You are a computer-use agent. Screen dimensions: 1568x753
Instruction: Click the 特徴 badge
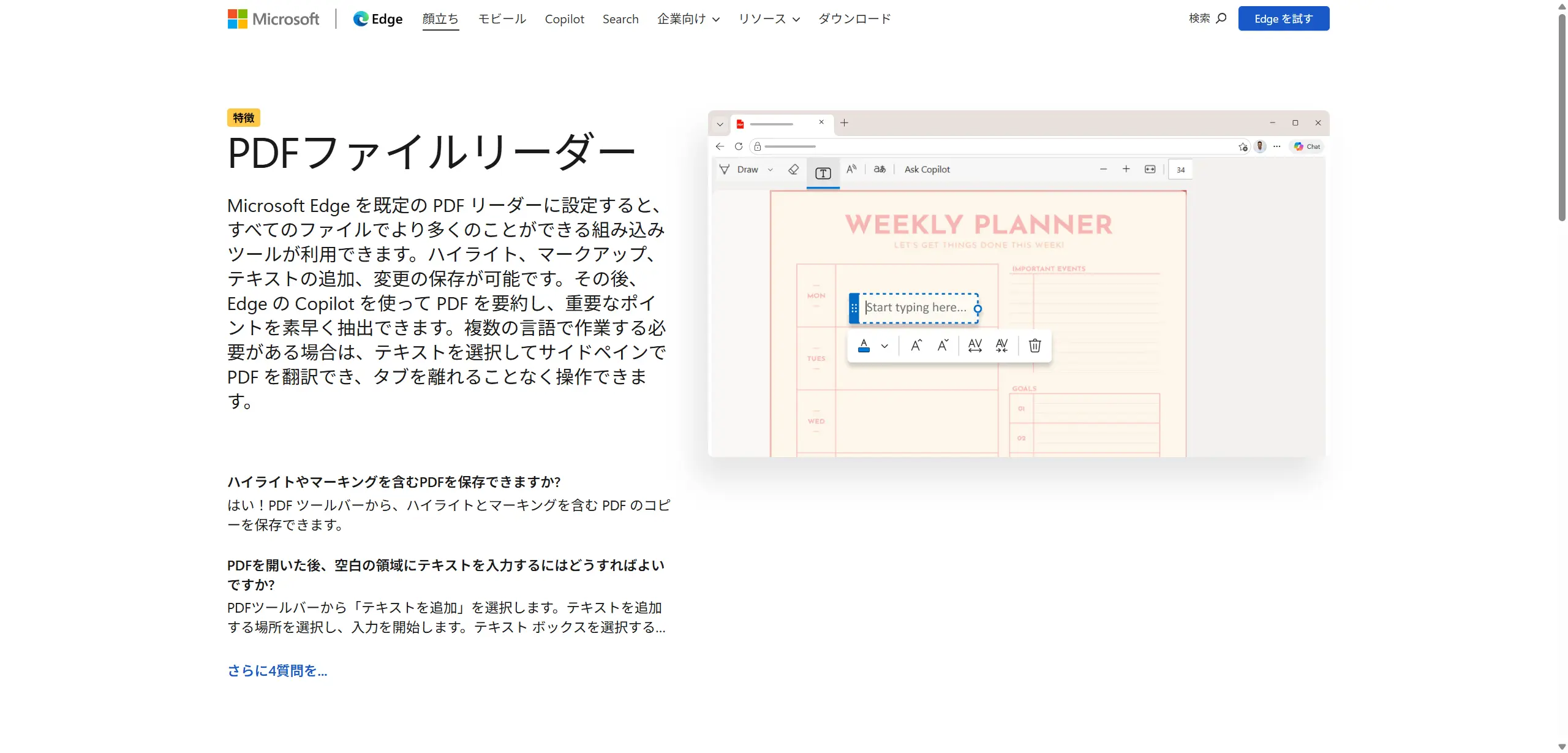244,118
